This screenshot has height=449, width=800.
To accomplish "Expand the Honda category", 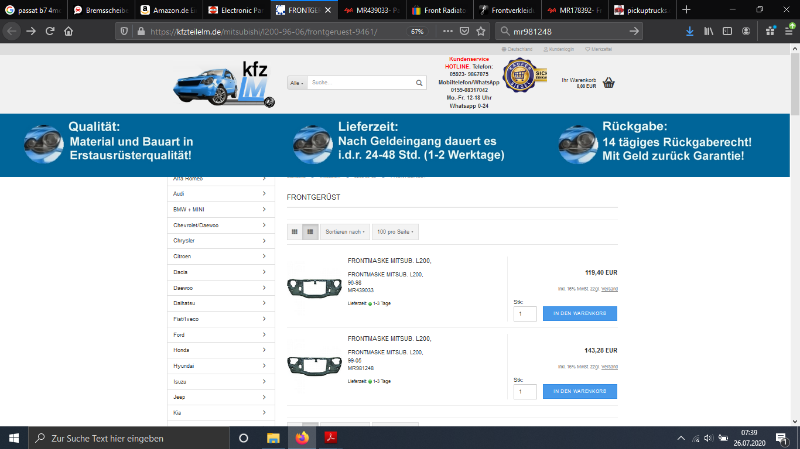I will (x=221, y=351).
